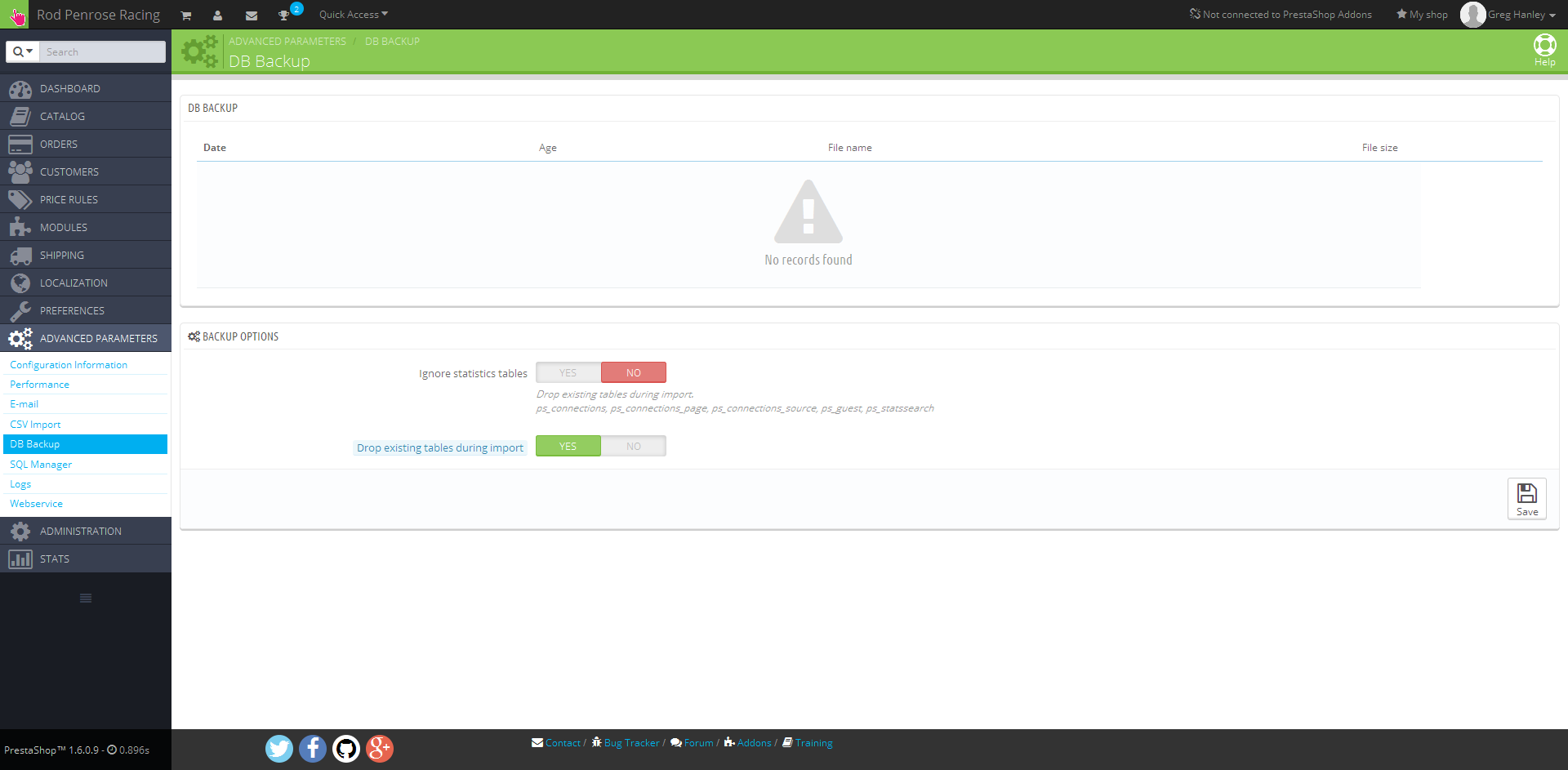Click the Greg Hanley avatar image
The height and width of the screenshot is (770, 1568).
[x=1472, y=15]
